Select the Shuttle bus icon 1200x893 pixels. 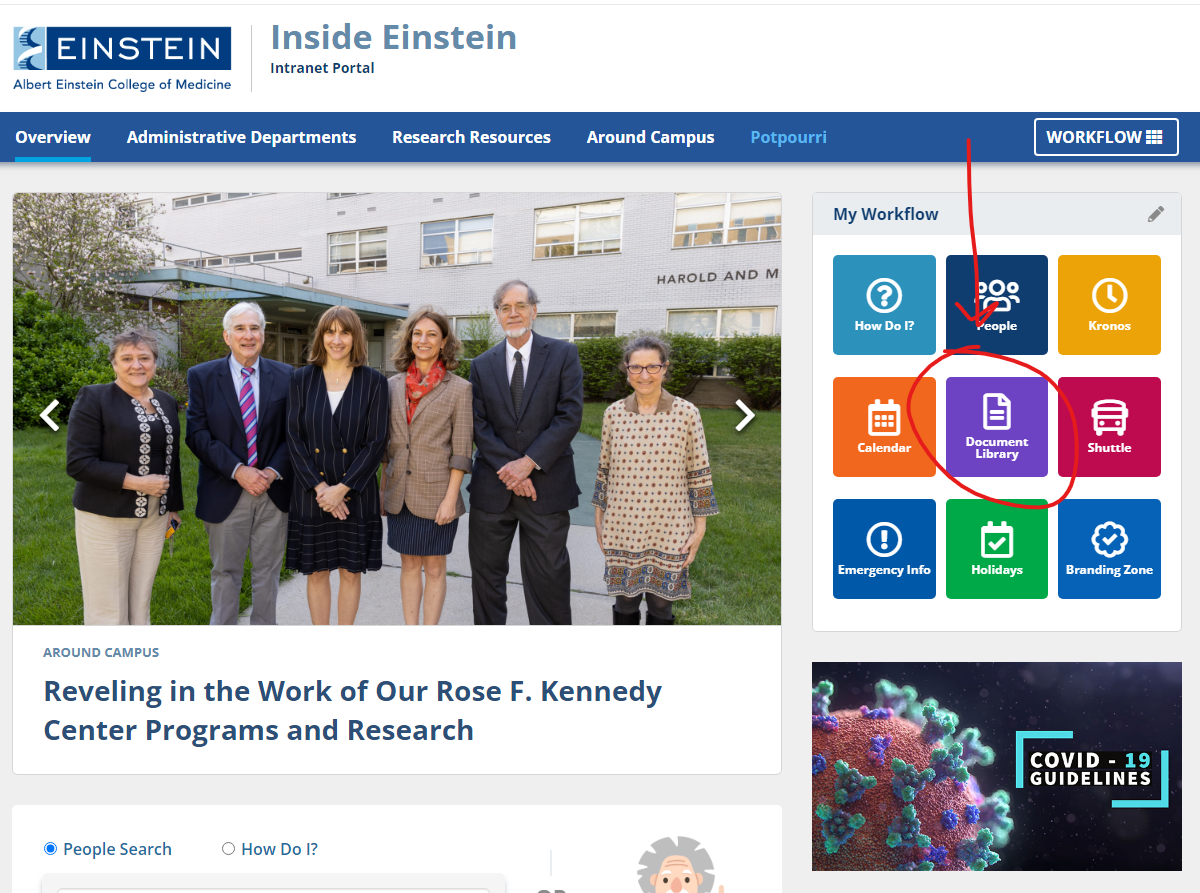[x=1109, y=426]
